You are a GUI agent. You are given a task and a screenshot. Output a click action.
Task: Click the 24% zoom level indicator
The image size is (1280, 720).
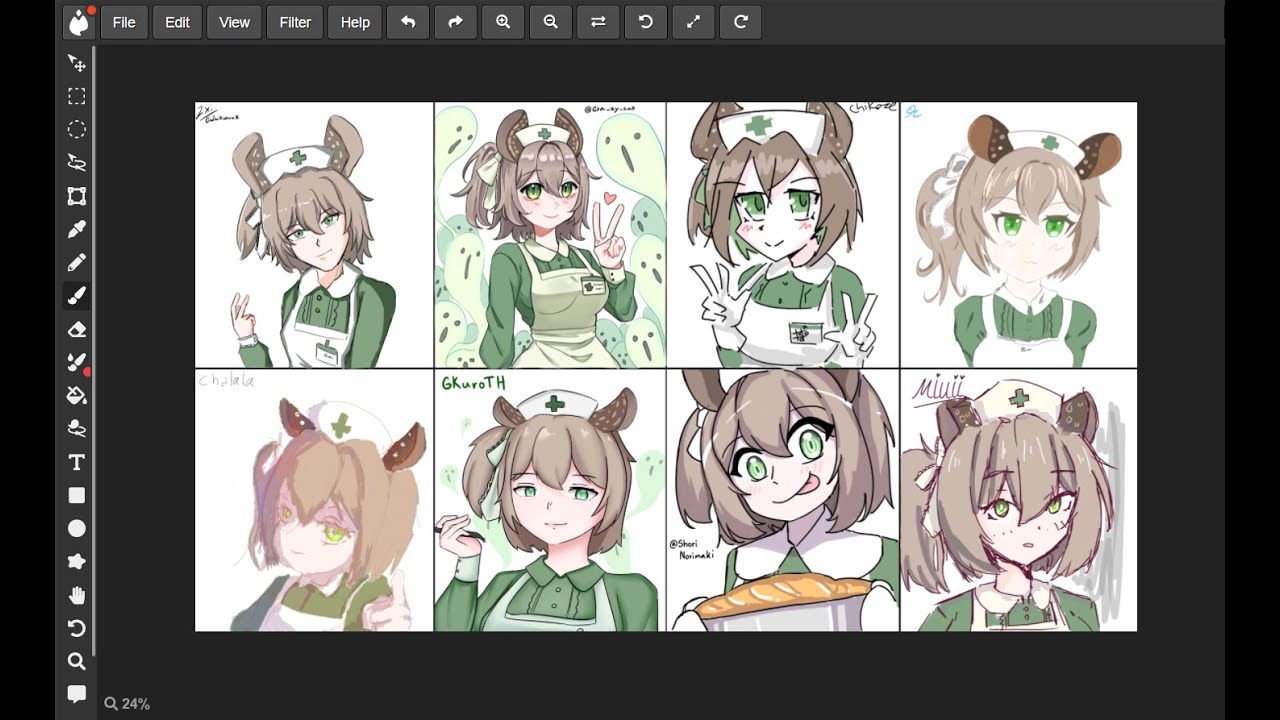(127, 704)
